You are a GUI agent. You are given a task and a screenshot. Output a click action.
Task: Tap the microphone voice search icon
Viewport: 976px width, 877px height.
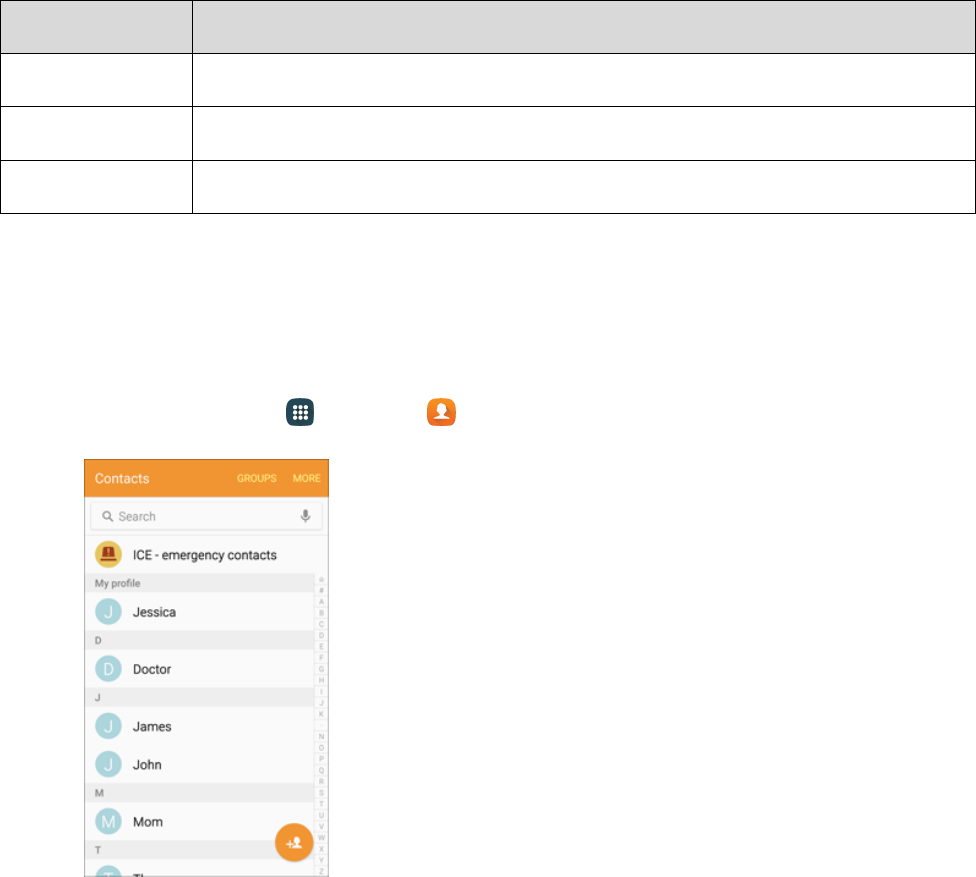pyautogui.click(x=306, y=516)
